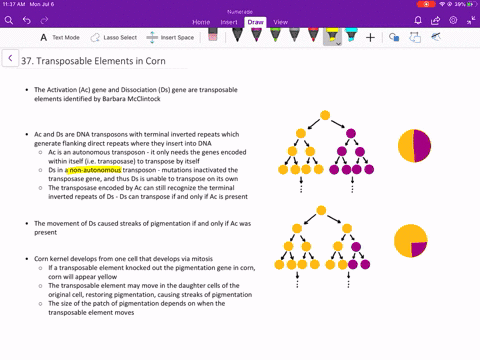Select the green pen
Screen dimensions: 480x360
tap(275, 35)
